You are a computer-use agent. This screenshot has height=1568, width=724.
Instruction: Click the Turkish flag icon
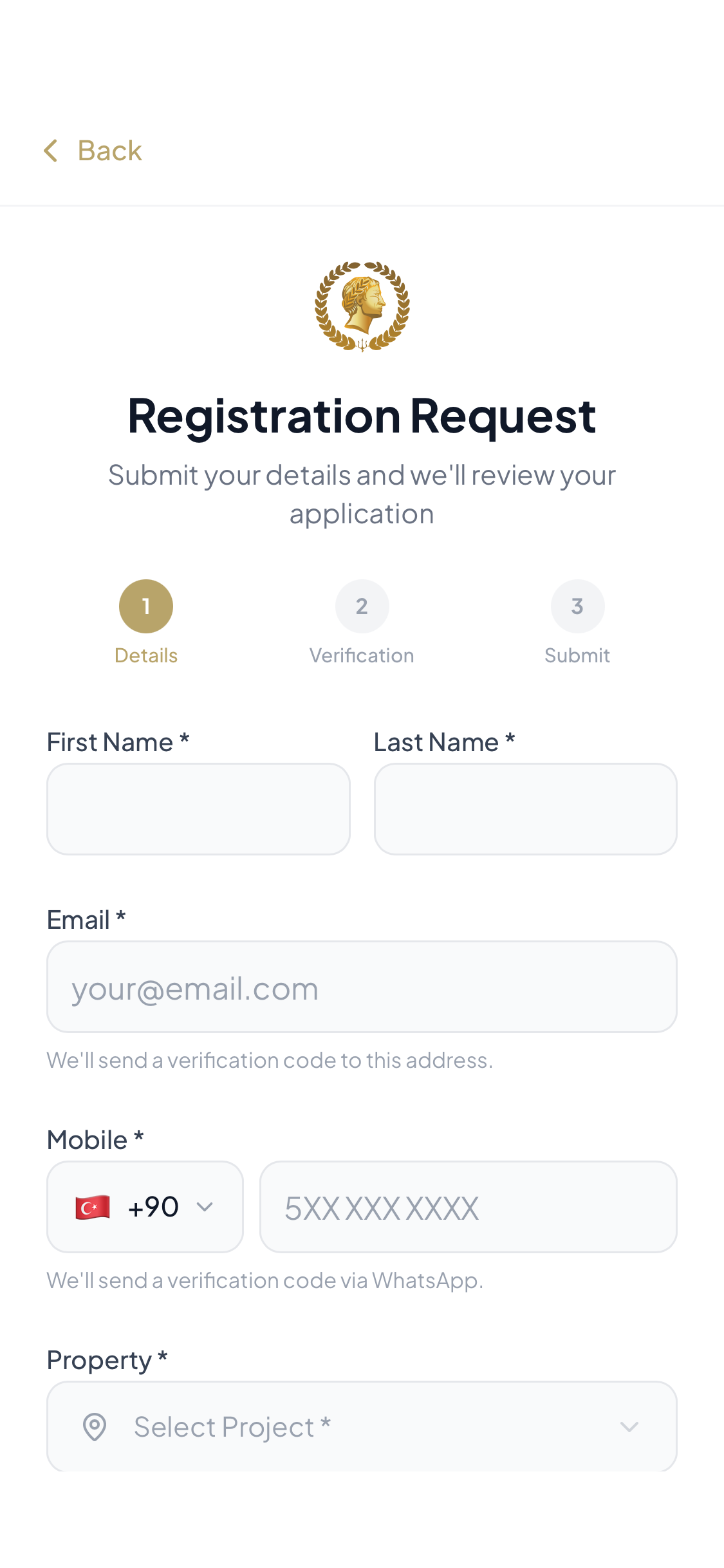[93, 1207]
